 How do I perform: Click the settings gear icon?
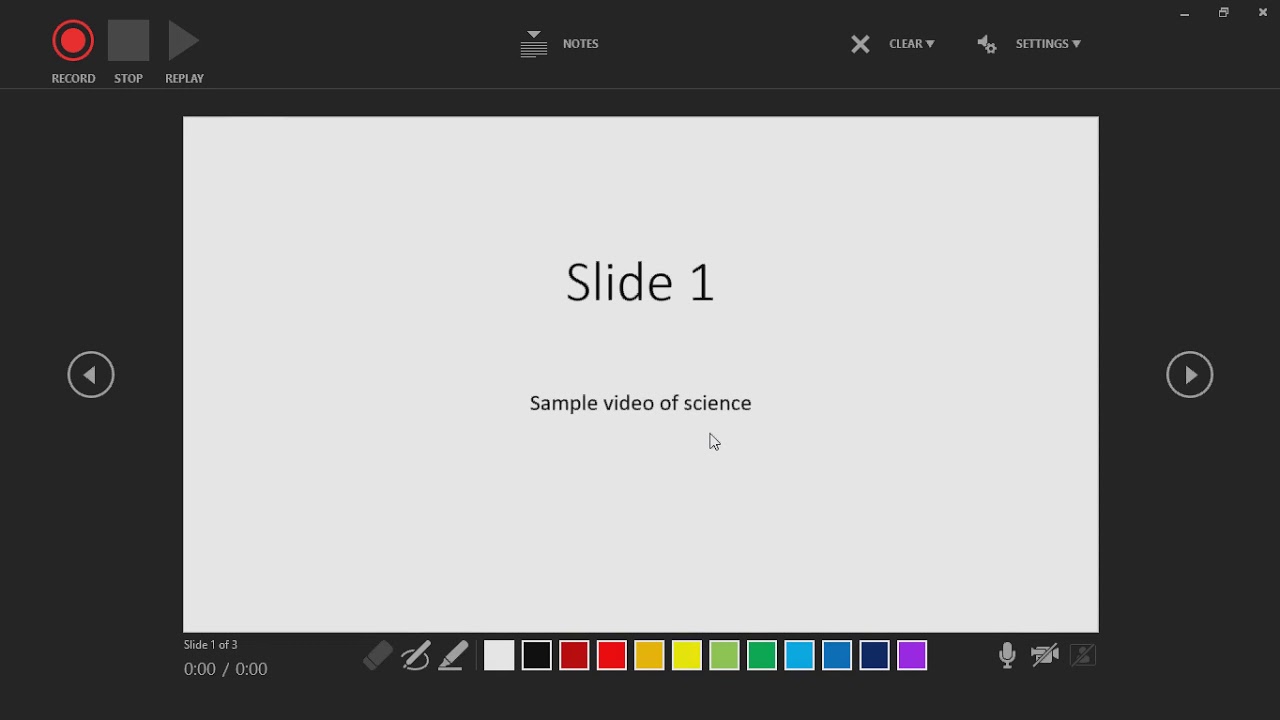coord(987,44)
